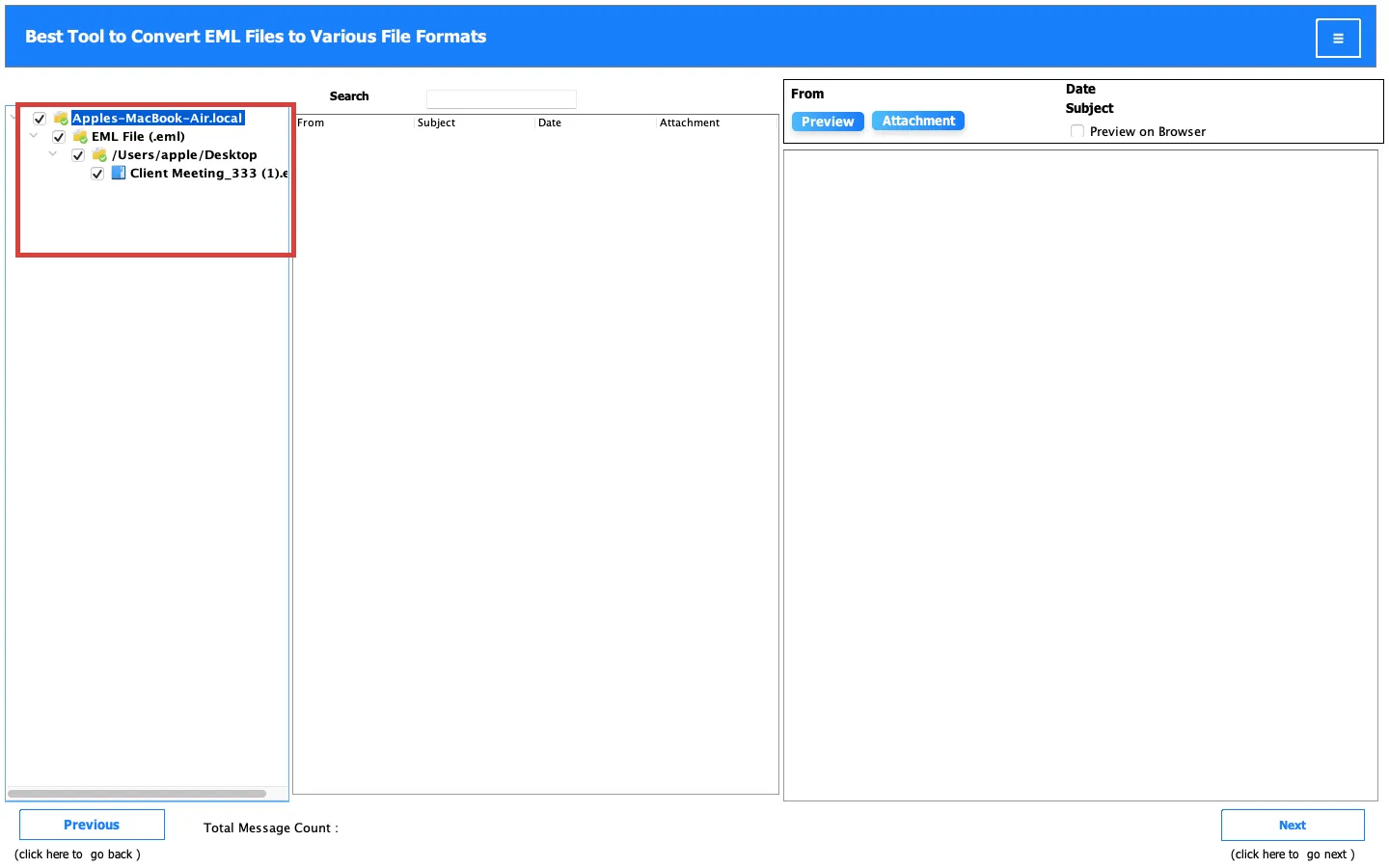1389x868 pixels.
Task: Sort by the Subject column header
Action: click(x=475, y=122)
